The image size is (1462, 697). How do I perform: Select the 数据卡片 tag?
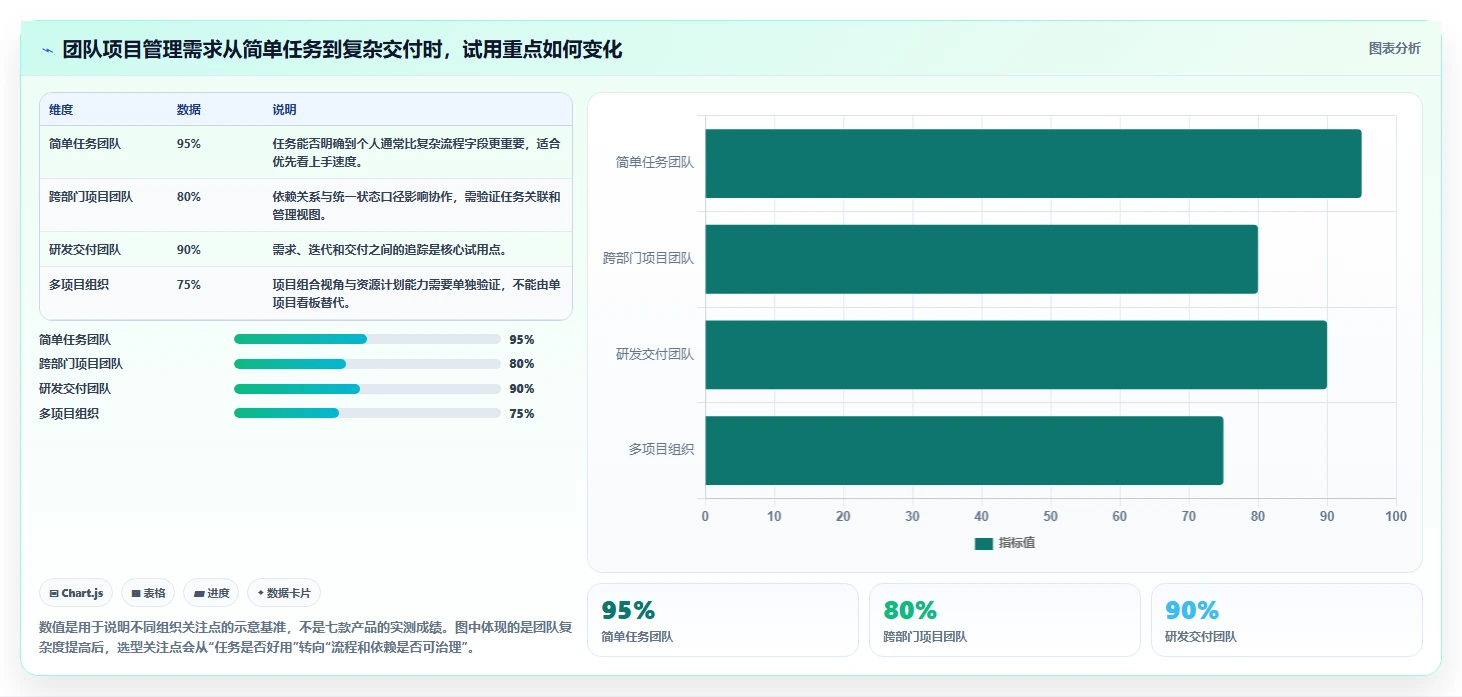[284, 593]
